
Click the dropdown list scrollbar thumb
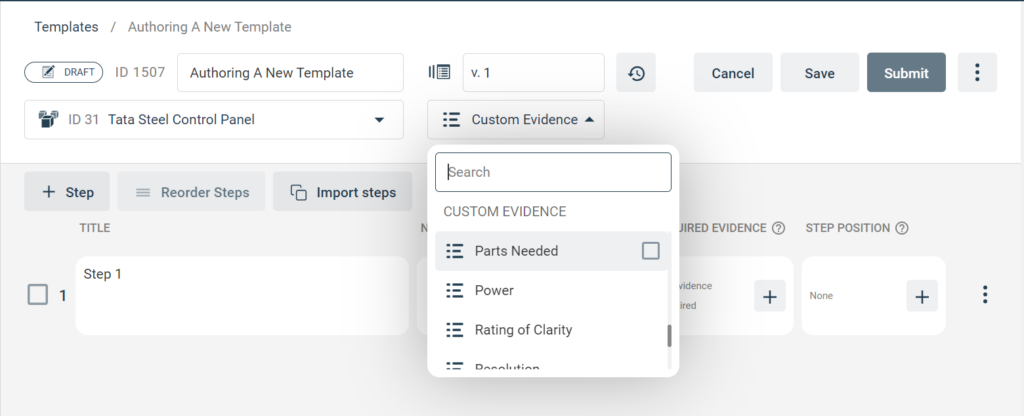coord(669,336)
